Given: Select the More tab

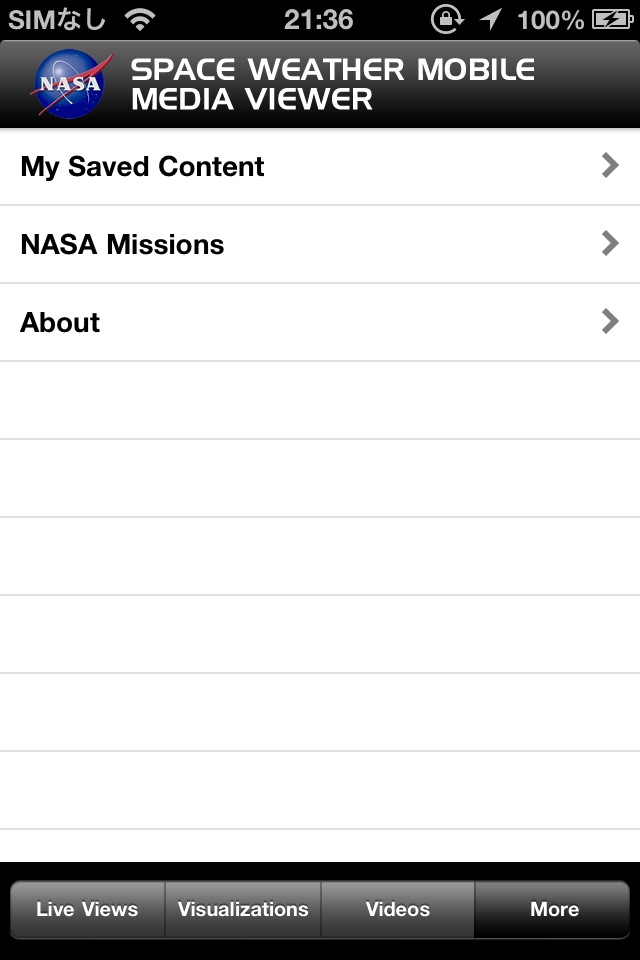Looking at the screenshot, I should click(554, 910).
